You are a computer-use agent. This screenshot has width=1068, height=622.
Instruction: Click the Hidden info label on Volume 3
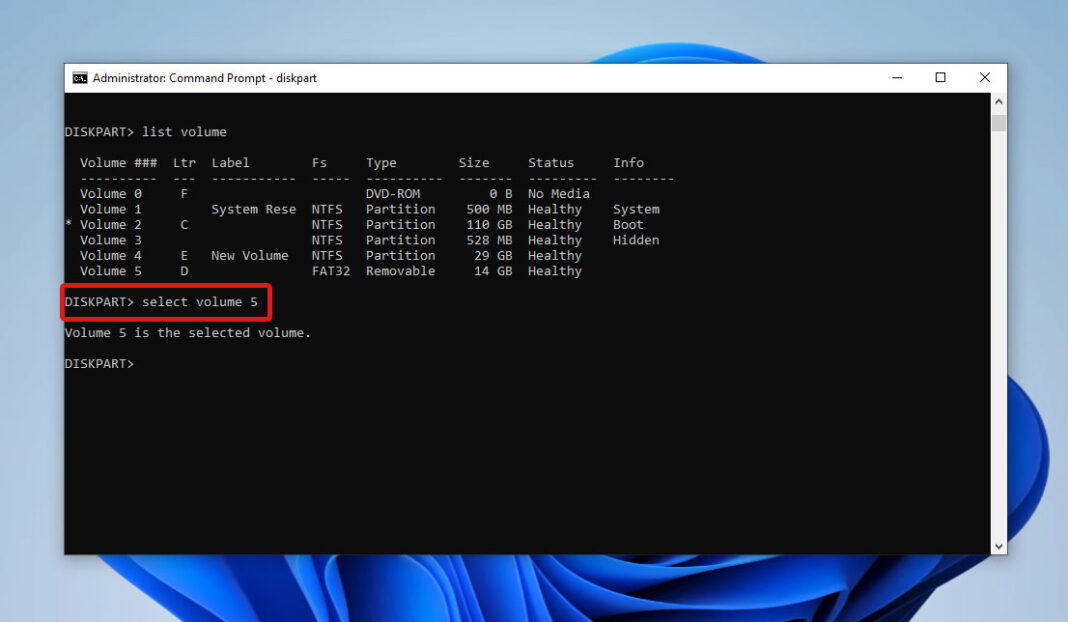point(635,240)
